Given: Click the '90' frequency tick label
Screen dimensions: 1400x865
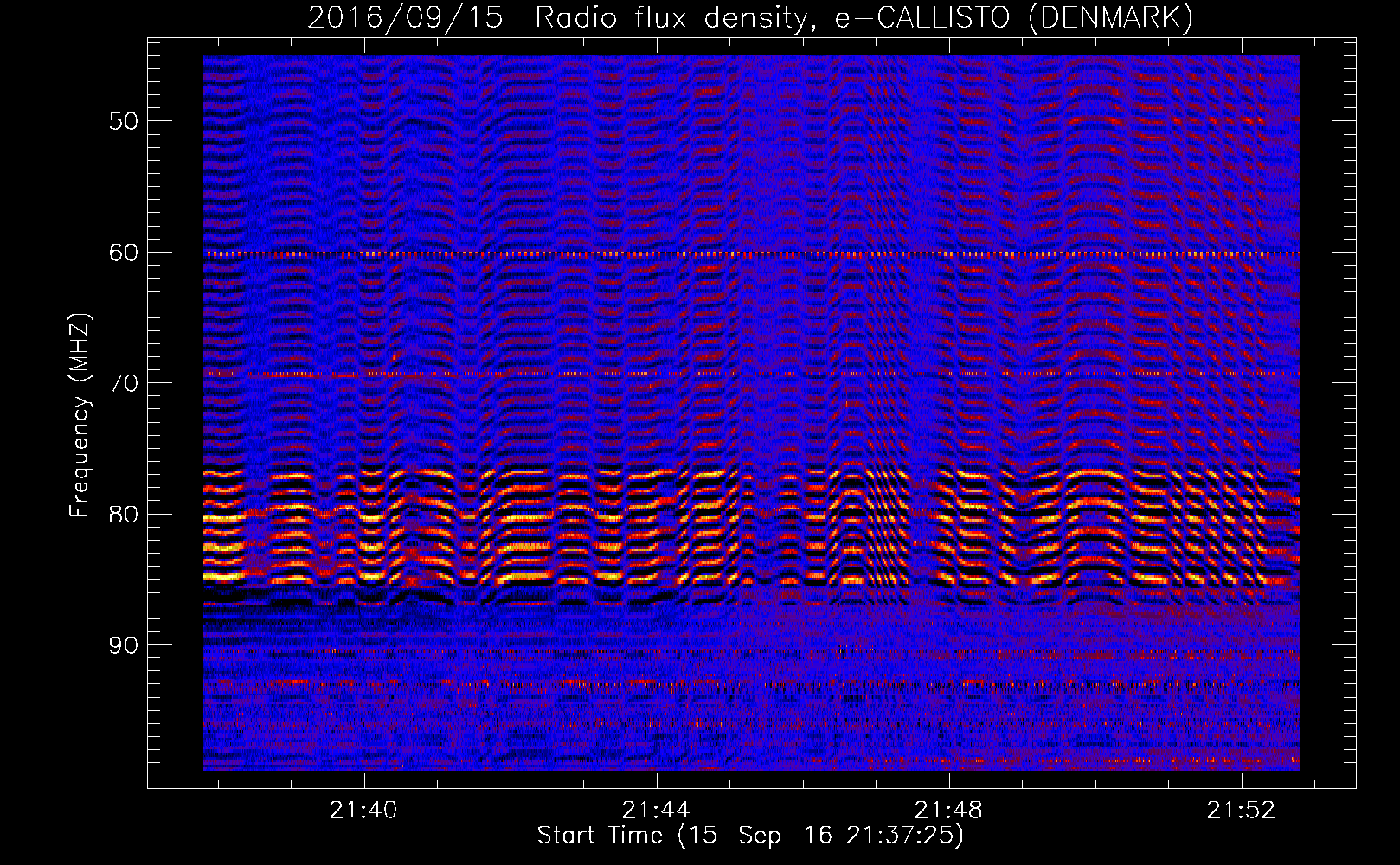Looking at the screenshot, I should click(124, 645).
